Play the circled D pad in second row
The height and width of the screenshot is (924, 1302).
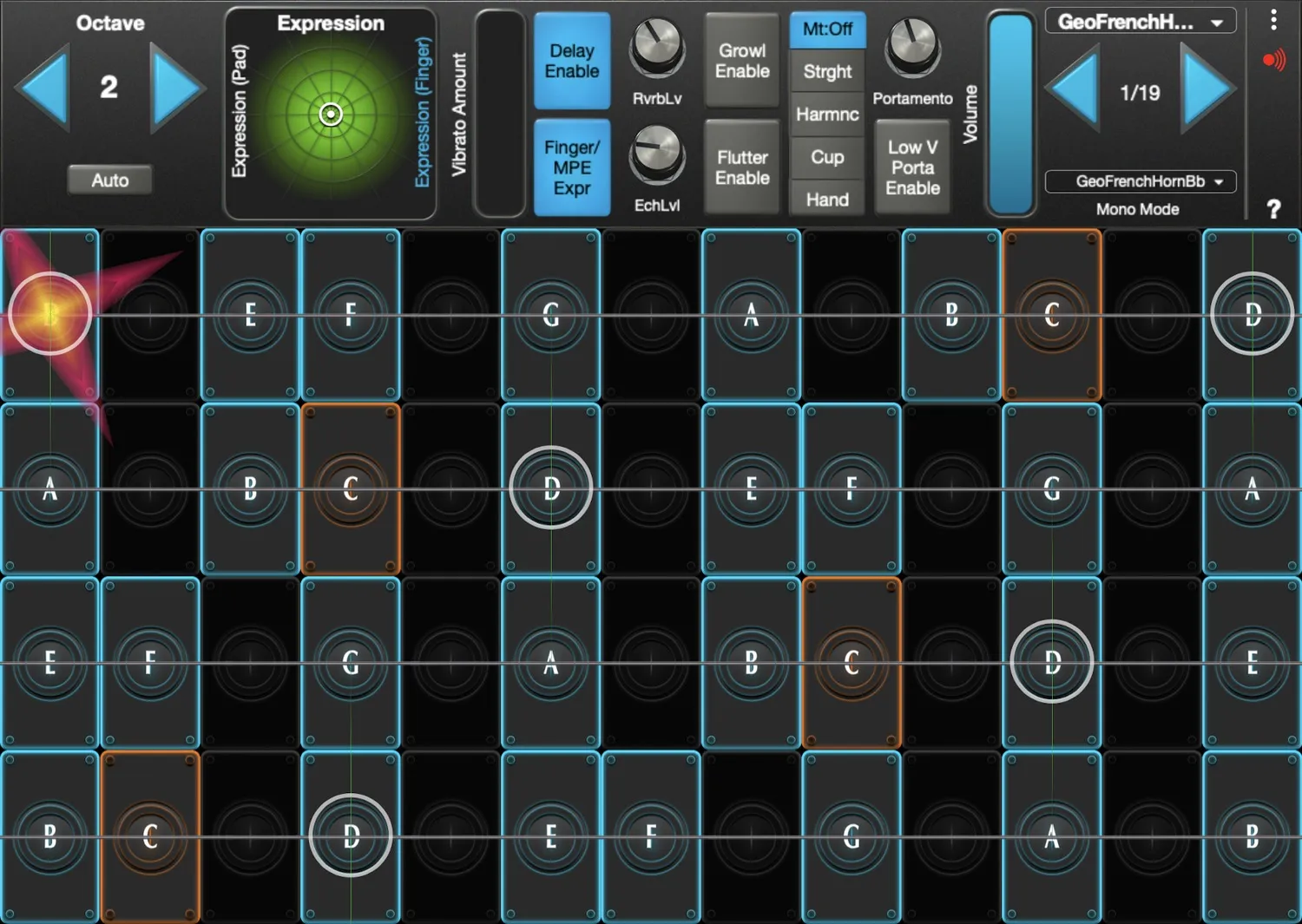tap(551, 488)
